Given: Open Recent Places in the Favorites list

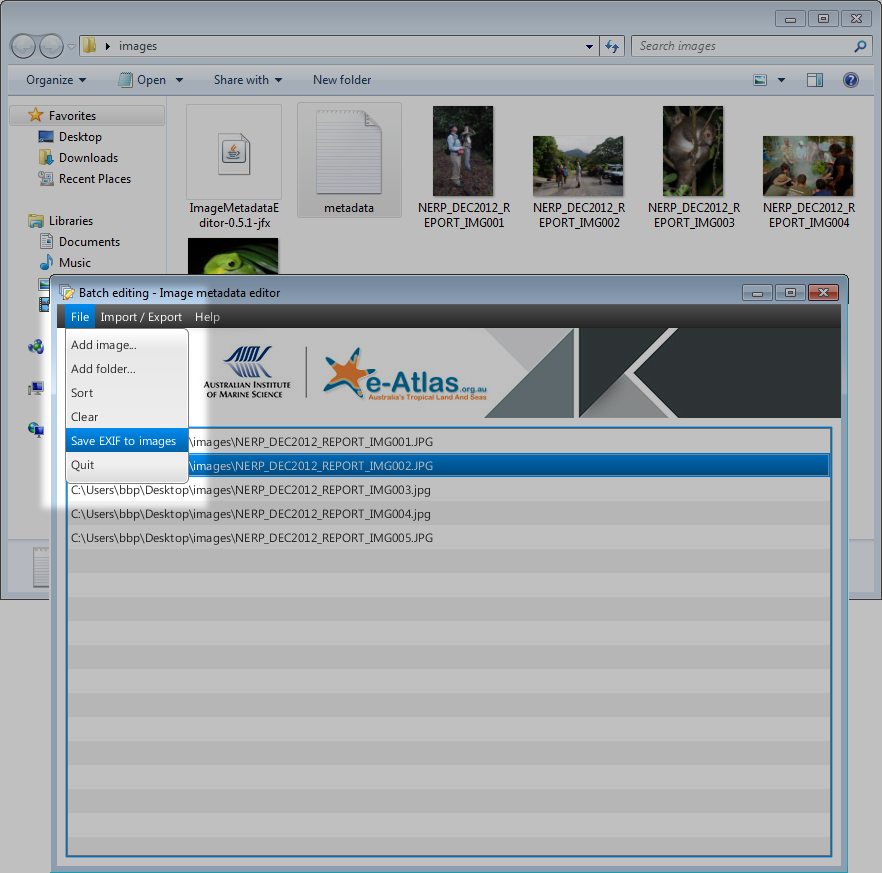Looking at the screenshot, I should (x=94, y=179).
